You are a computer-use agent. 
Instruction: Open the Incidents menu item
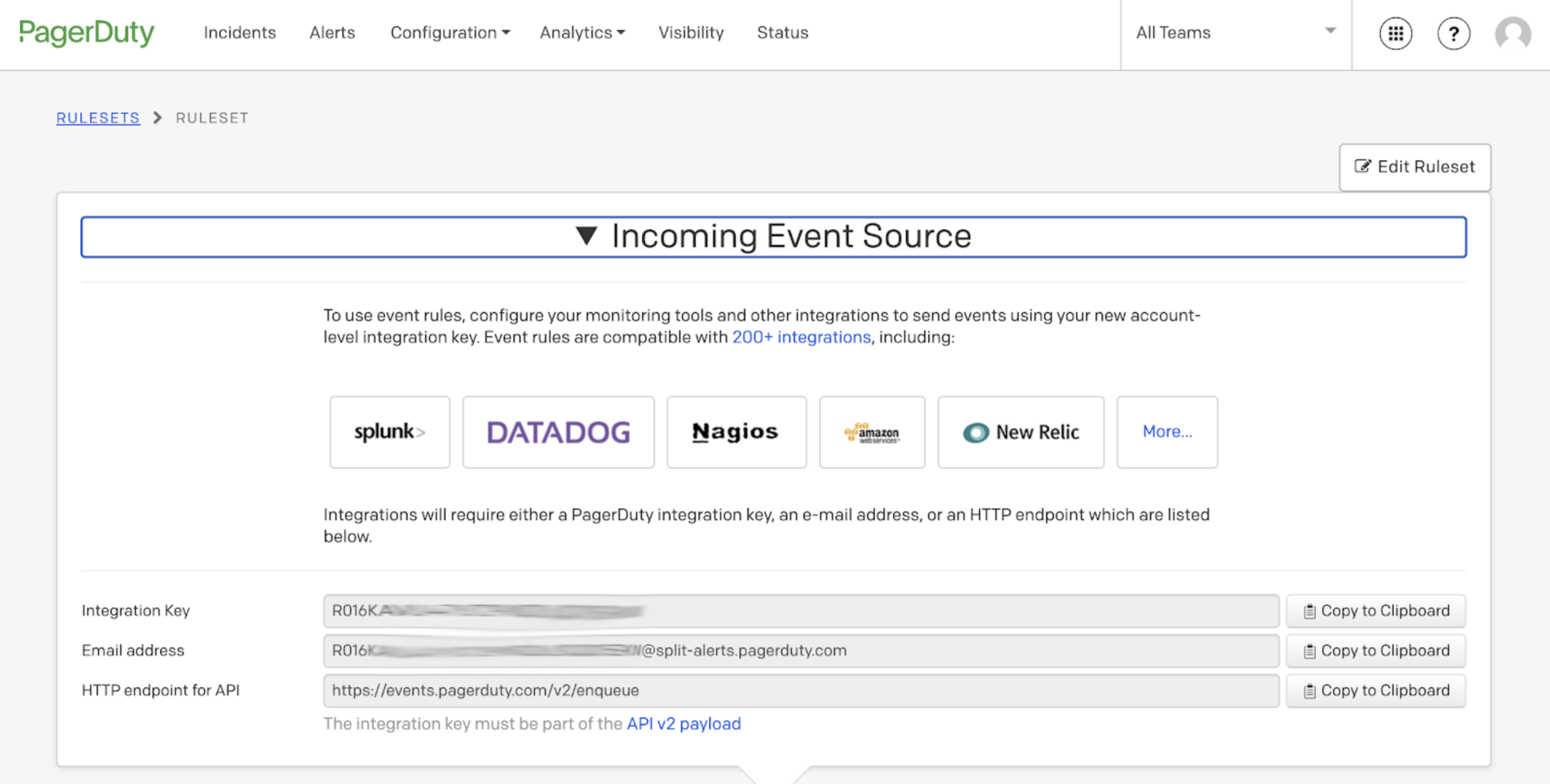click(x=239, y=32)
